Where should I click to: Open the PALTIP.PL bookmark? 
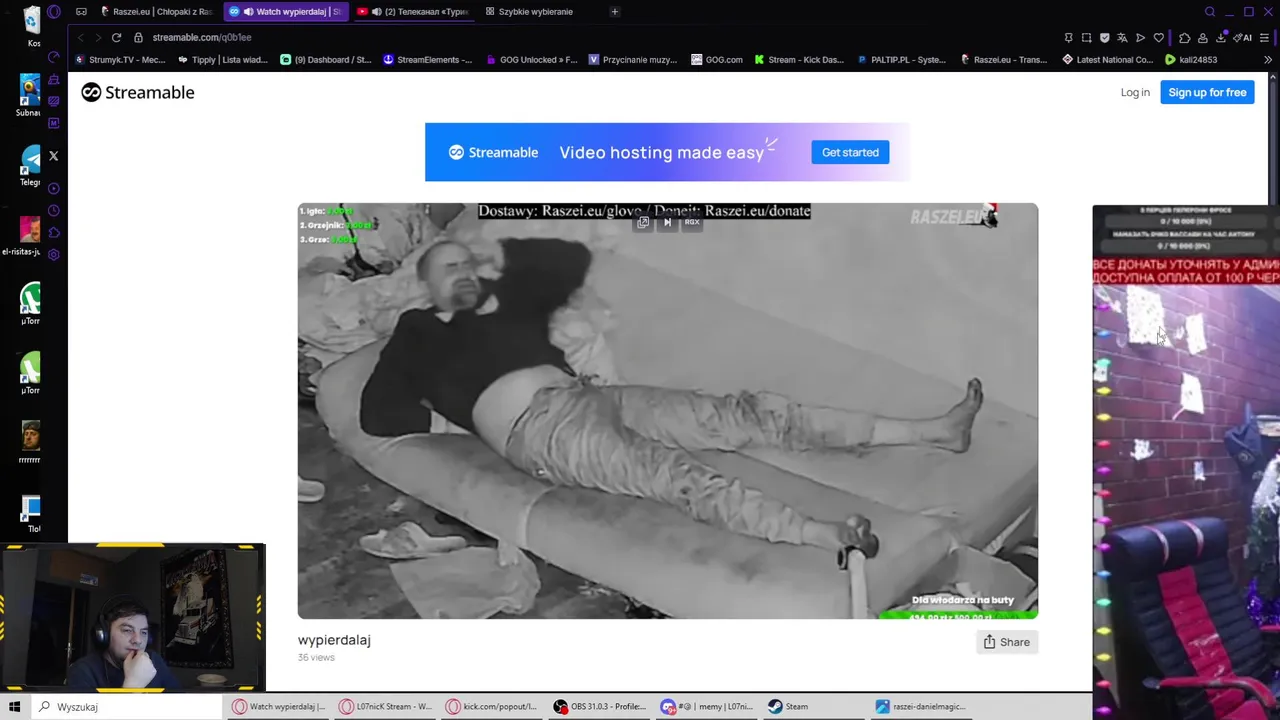tap(900, 60)
